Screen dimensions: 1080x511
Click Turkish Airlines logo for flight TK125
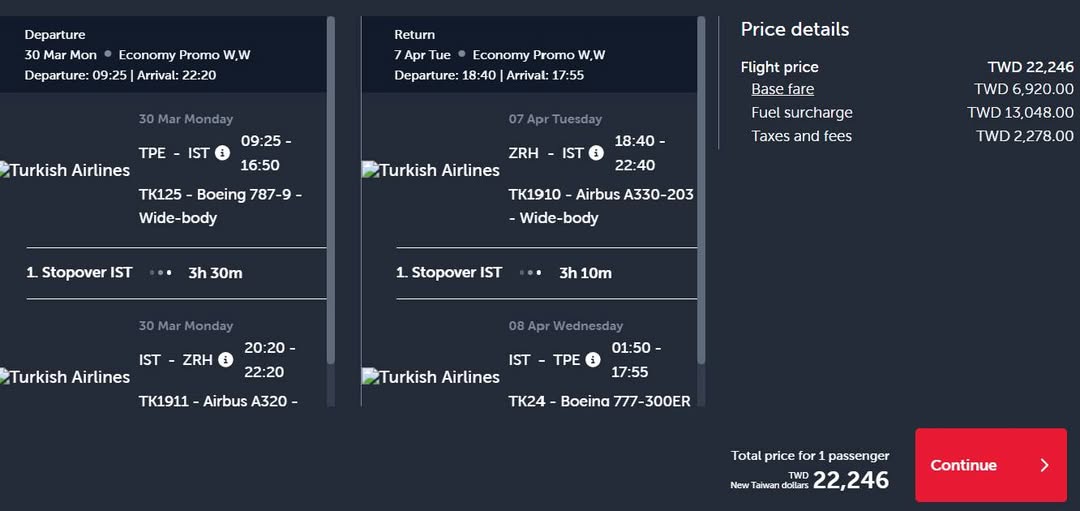[66, 170]
